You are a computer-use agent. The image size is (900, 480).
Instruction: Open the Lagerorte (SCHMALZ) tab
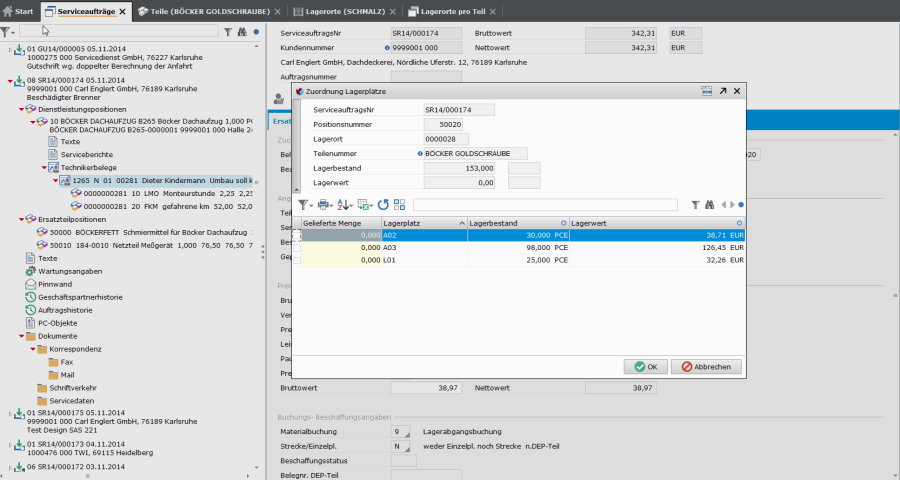coord(340,11)
